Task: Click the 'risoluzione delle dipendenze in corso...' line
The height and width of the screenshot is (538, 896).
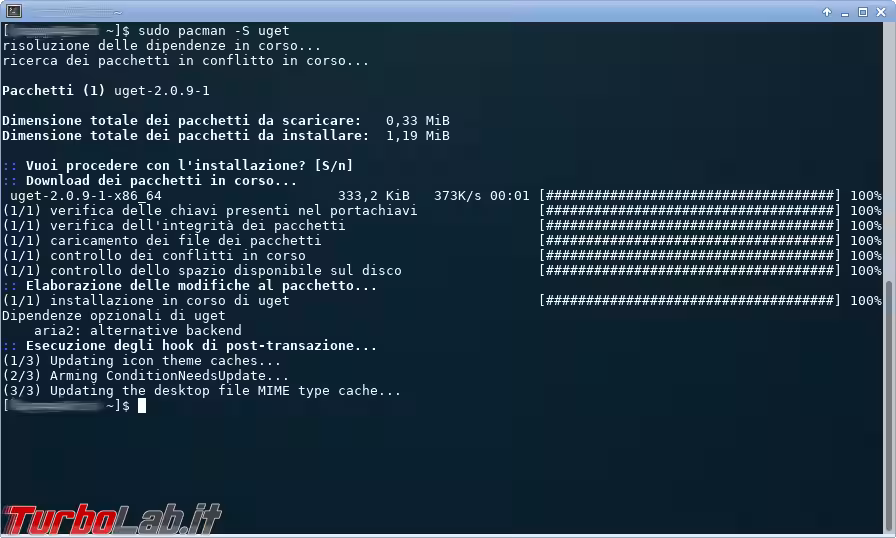Action: (x=162, y=46)
